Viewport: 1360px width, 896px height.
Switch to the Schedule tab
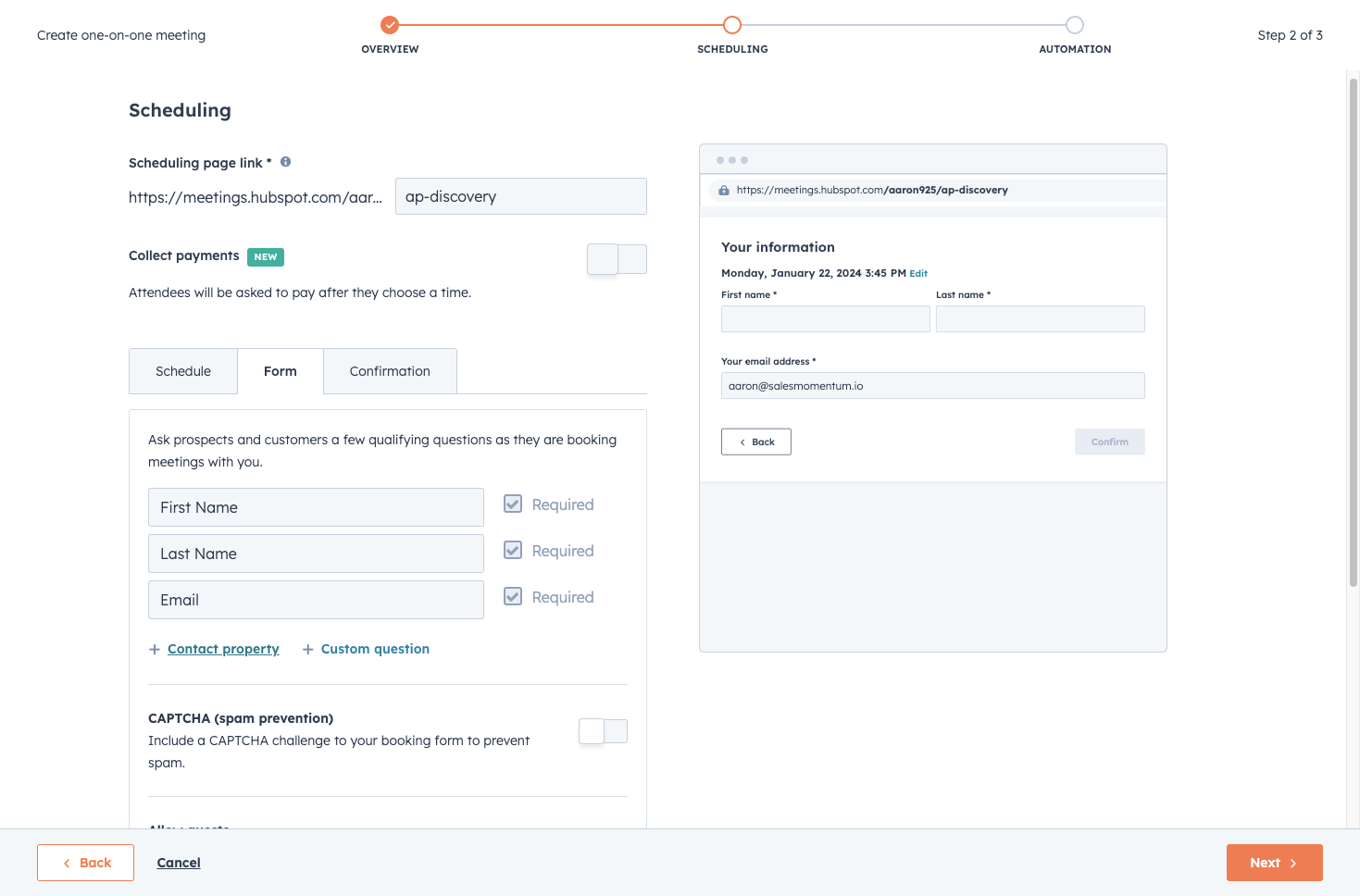[183, 371]
